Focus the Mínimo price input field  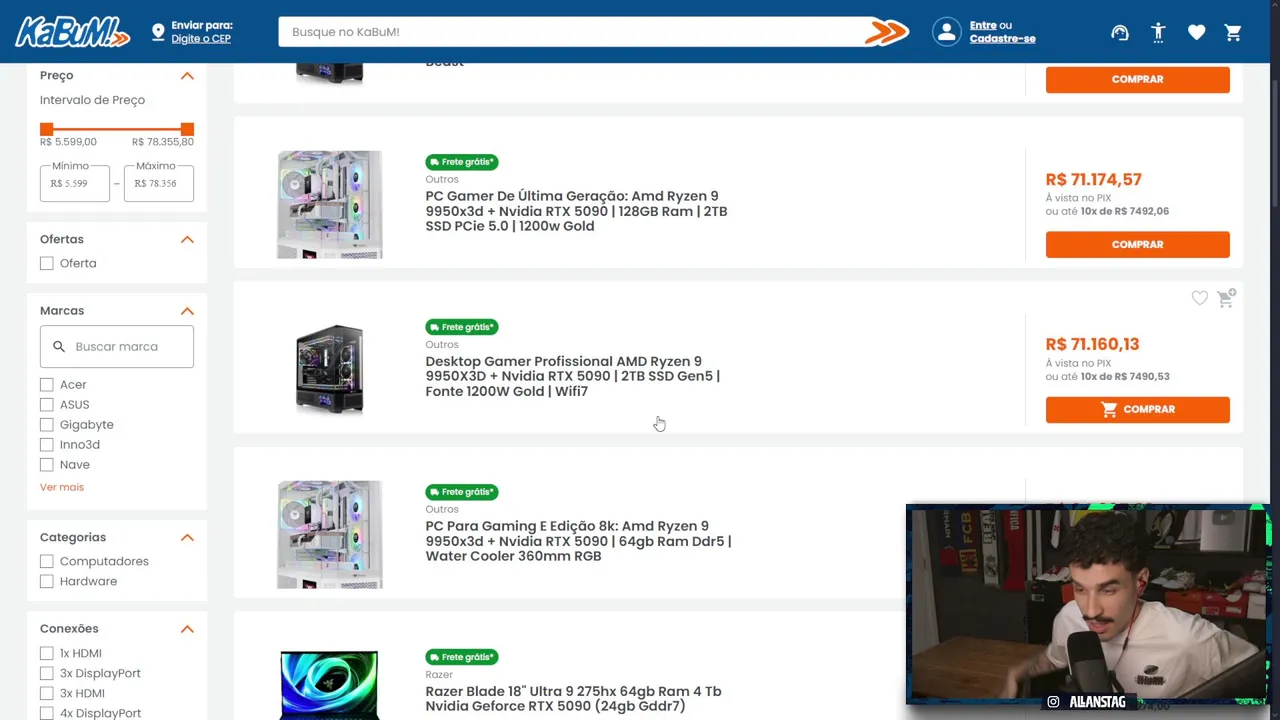(x=75, y=184)
